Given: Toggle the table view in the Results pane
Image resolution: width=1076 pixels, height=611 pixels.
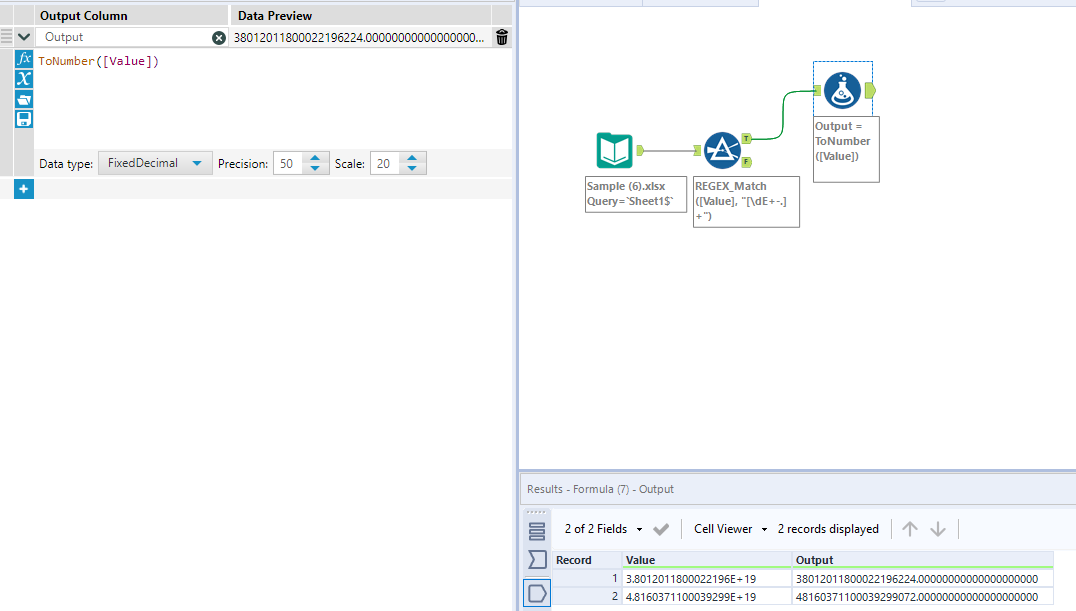Looking at the screenshot, I should tap(537, 531).
